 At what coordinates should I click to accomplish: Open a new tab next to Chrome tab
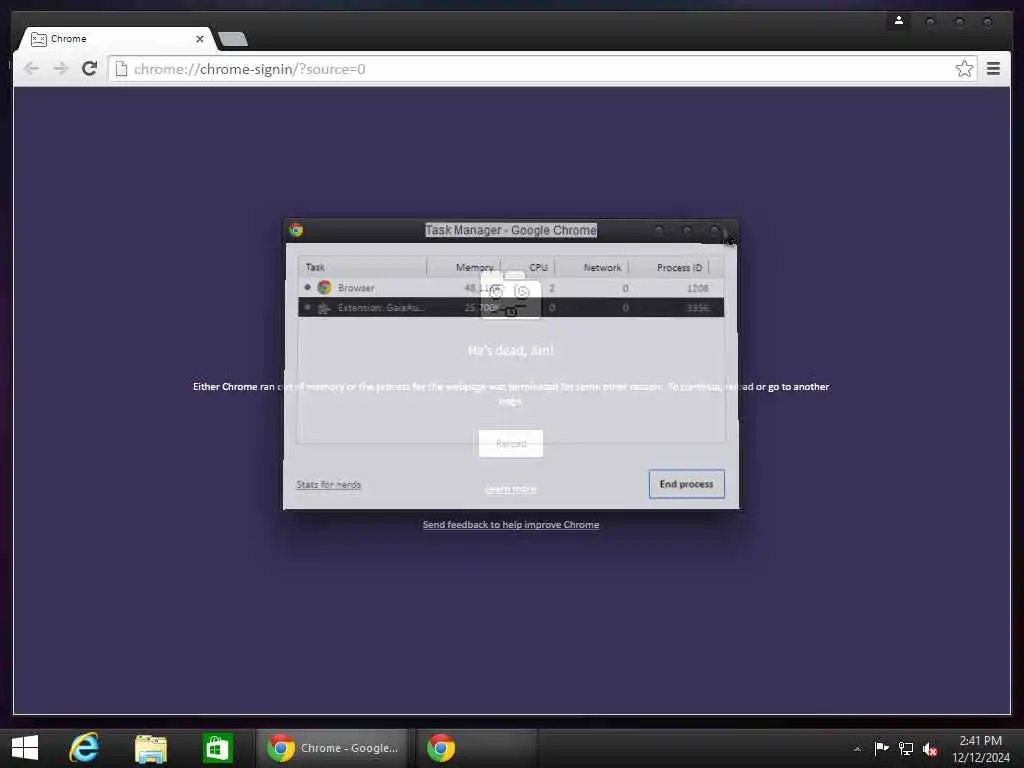tap(232, 39)
